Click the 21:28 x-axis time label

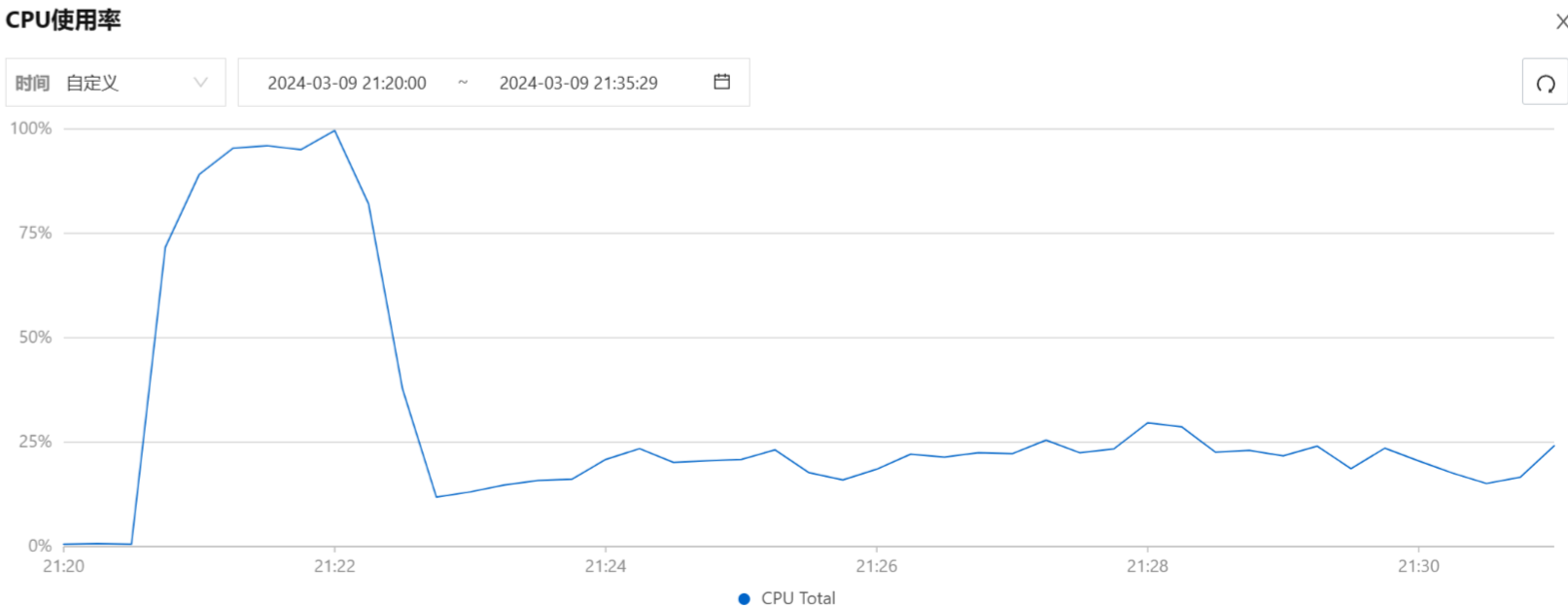1147,566
